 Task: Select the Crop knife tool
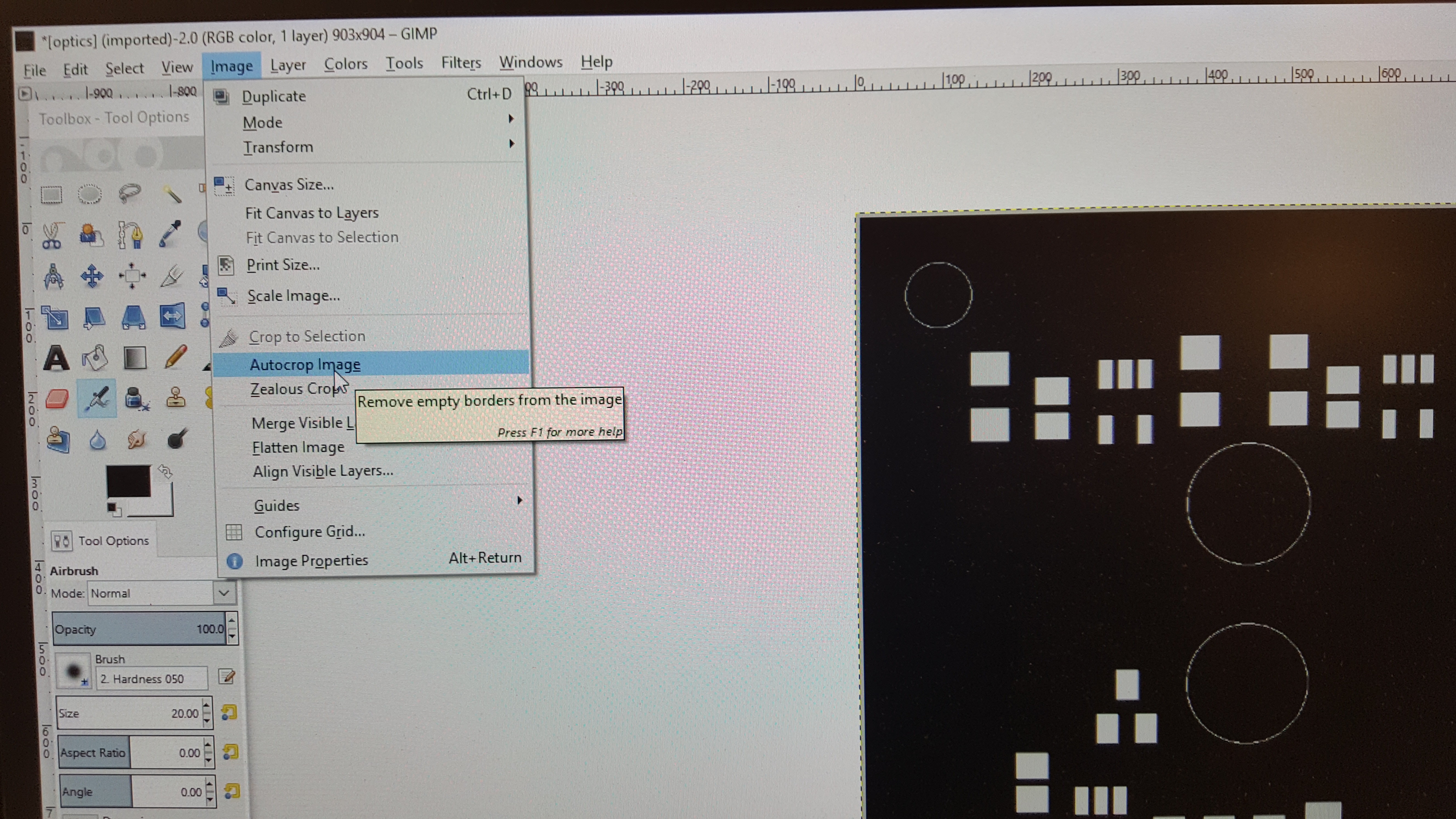[172, 275]
